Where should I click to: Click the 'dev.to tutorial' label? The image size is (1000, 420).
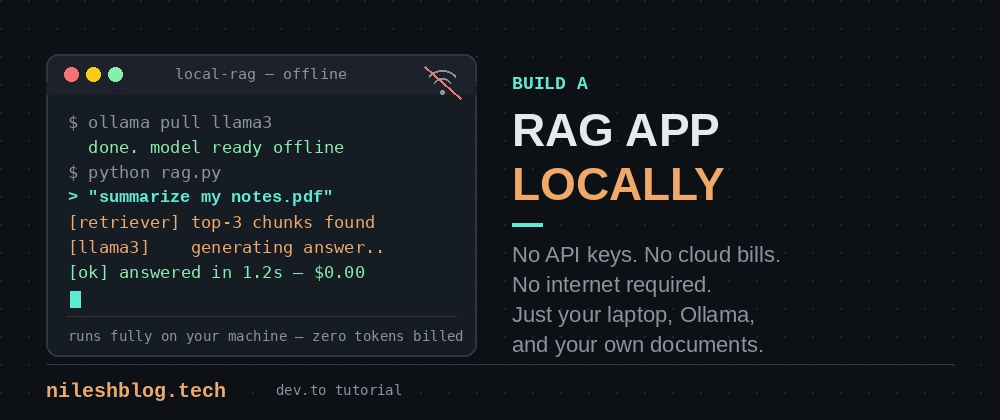(339, 390)
